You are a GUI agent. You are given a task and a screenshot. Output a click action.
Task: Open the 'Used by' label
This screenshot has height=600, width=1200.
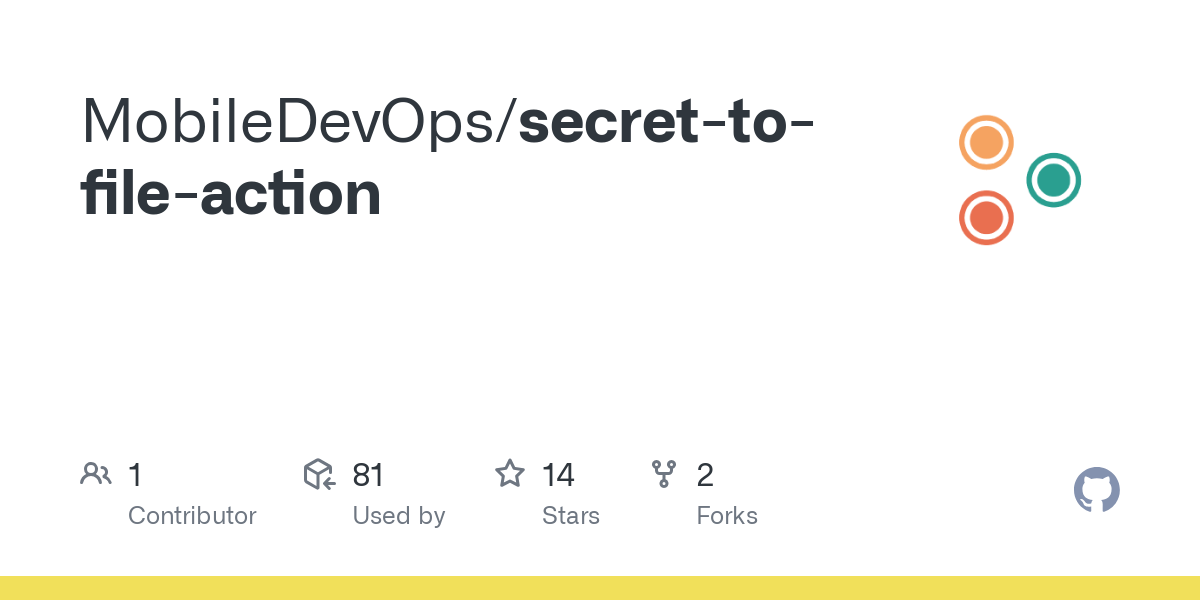click(x=398, y=516)
